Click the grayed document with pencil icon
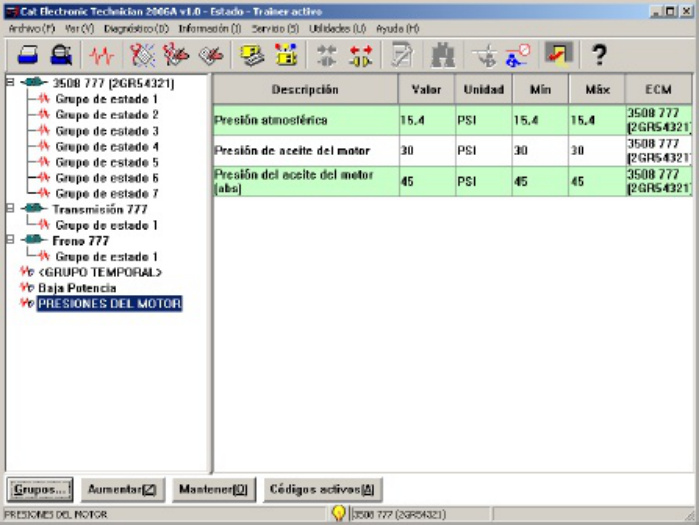Screen dimensions: 699x525 pyautogui.click(x=402, y=55)
